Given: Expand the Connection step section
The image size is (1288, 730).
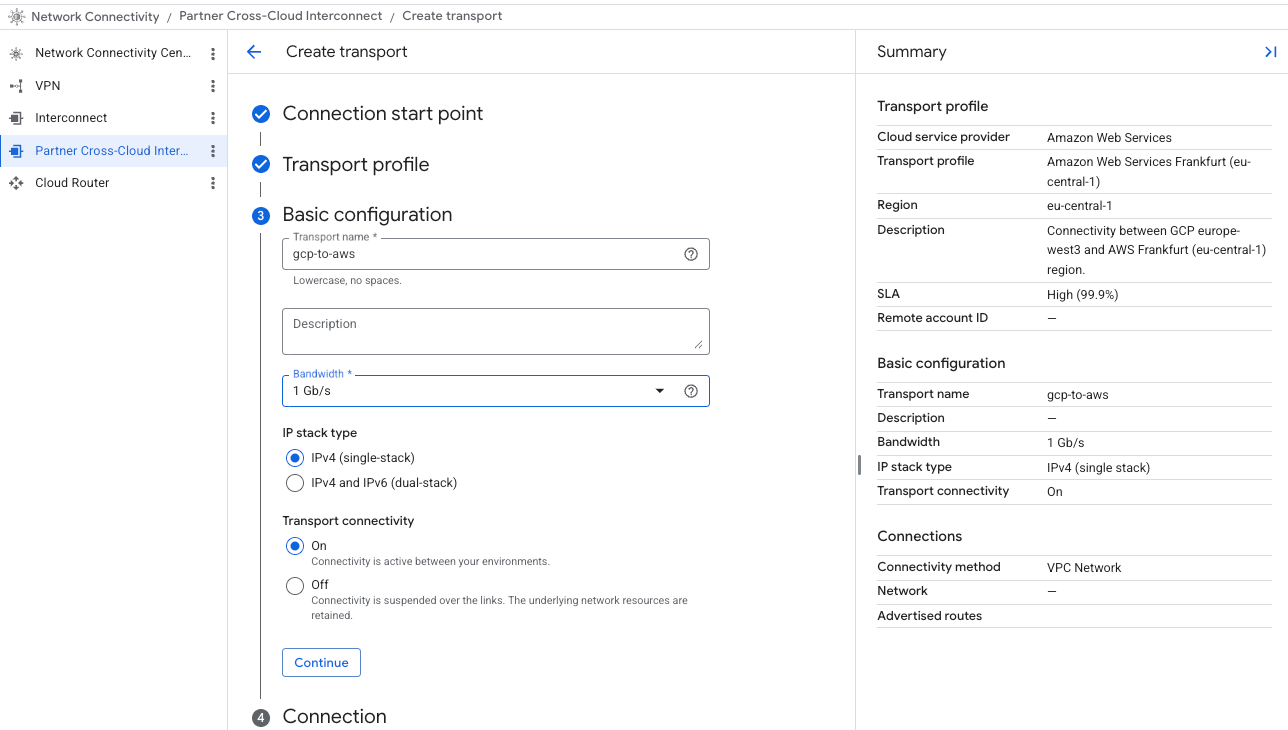Looking at the screenshot, I should (x=334, y=717).
